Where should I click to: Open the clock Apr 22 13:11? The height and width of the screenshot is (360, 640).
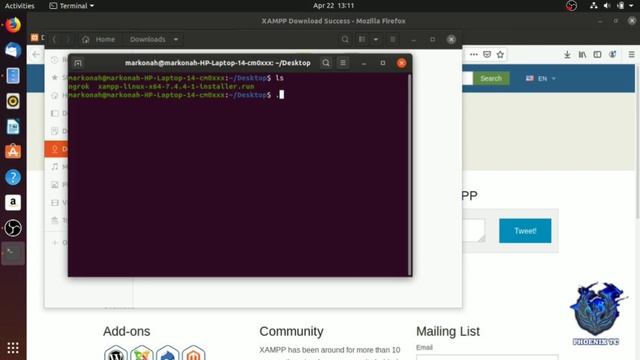pos(333,6)
